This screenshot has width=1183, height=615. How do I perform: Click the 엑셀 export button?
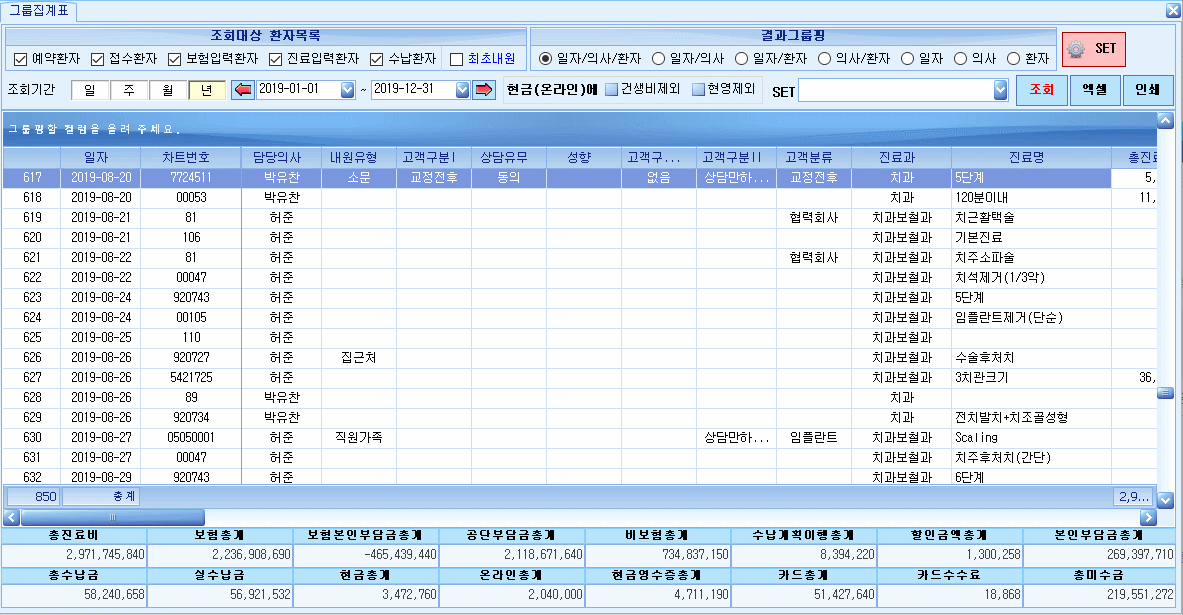(1095, 90)
